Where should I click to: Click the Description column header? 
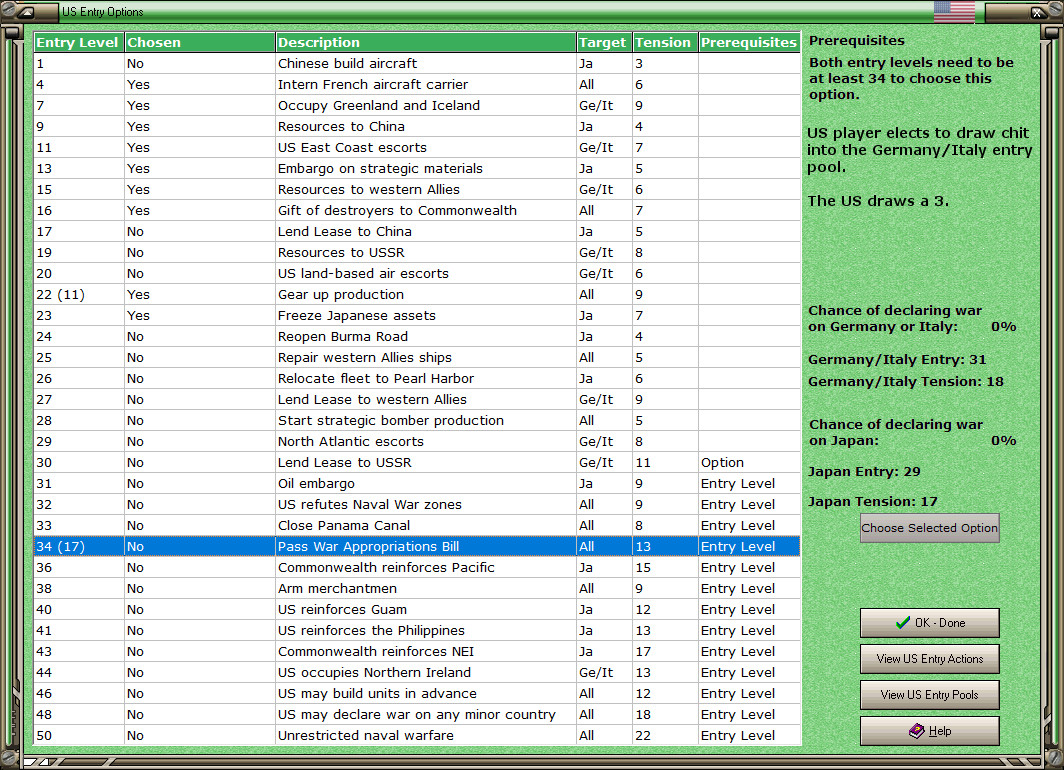[426, 42]
